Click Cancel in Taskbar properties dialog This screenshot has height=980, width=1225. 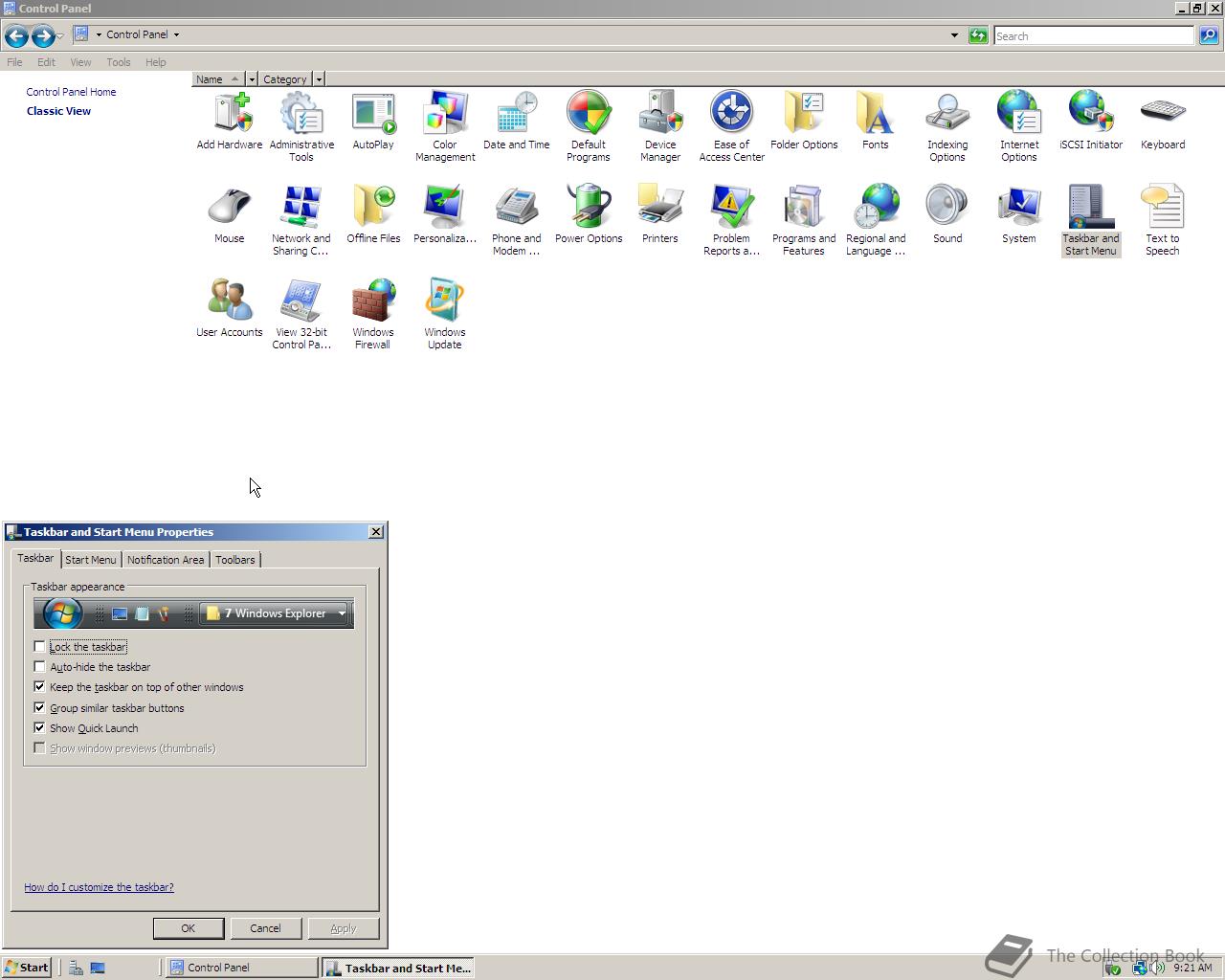pos(265,928)
